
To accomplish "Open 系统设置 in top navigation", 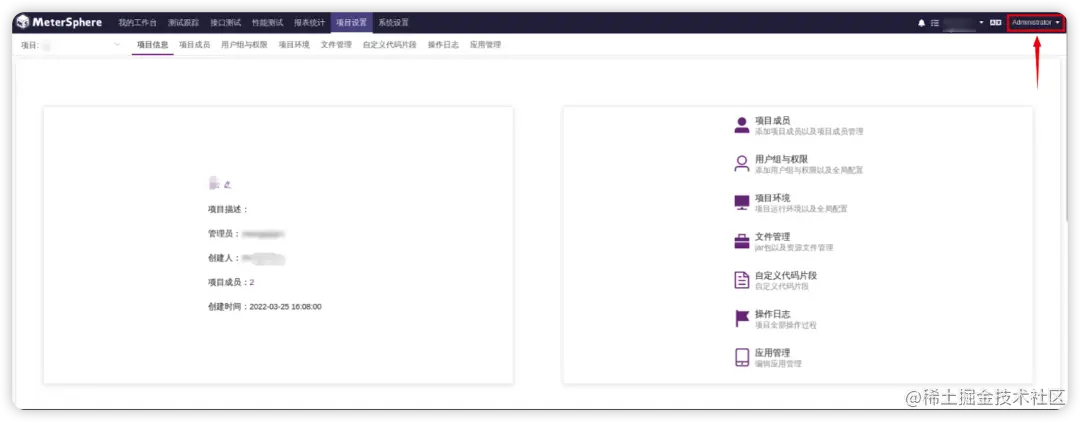I will (x=393, y=23).
